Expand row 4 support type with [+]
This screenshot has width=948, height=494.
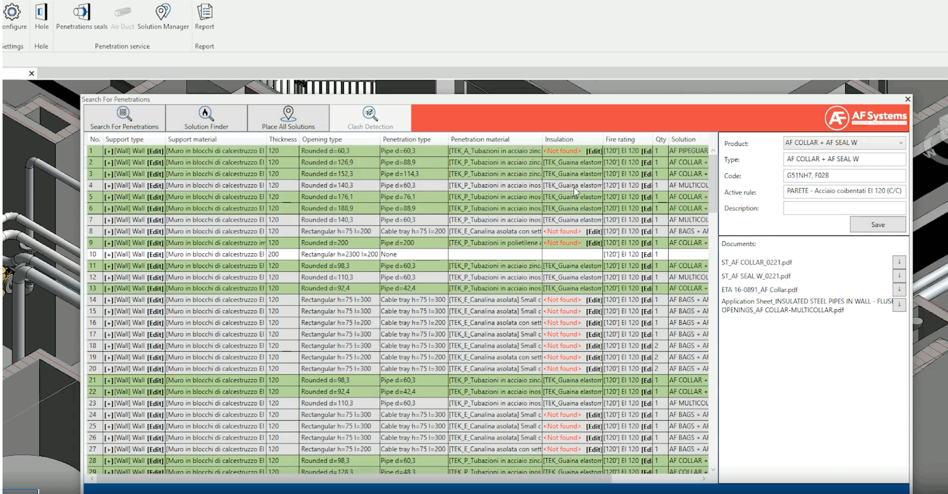[x=109, y=186]
